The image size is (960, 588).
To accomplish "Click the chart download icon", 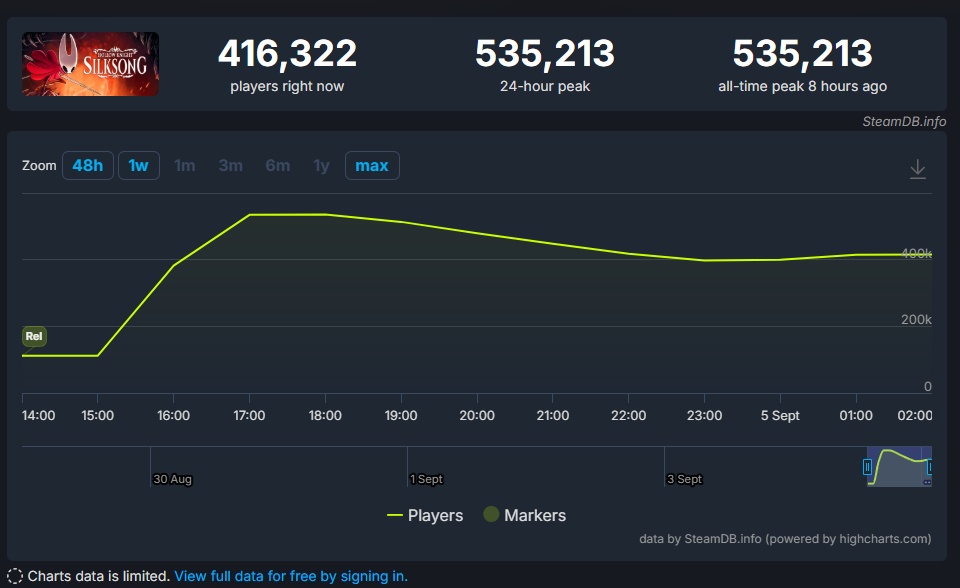I will pyautogui.click(x=917, y=170).
